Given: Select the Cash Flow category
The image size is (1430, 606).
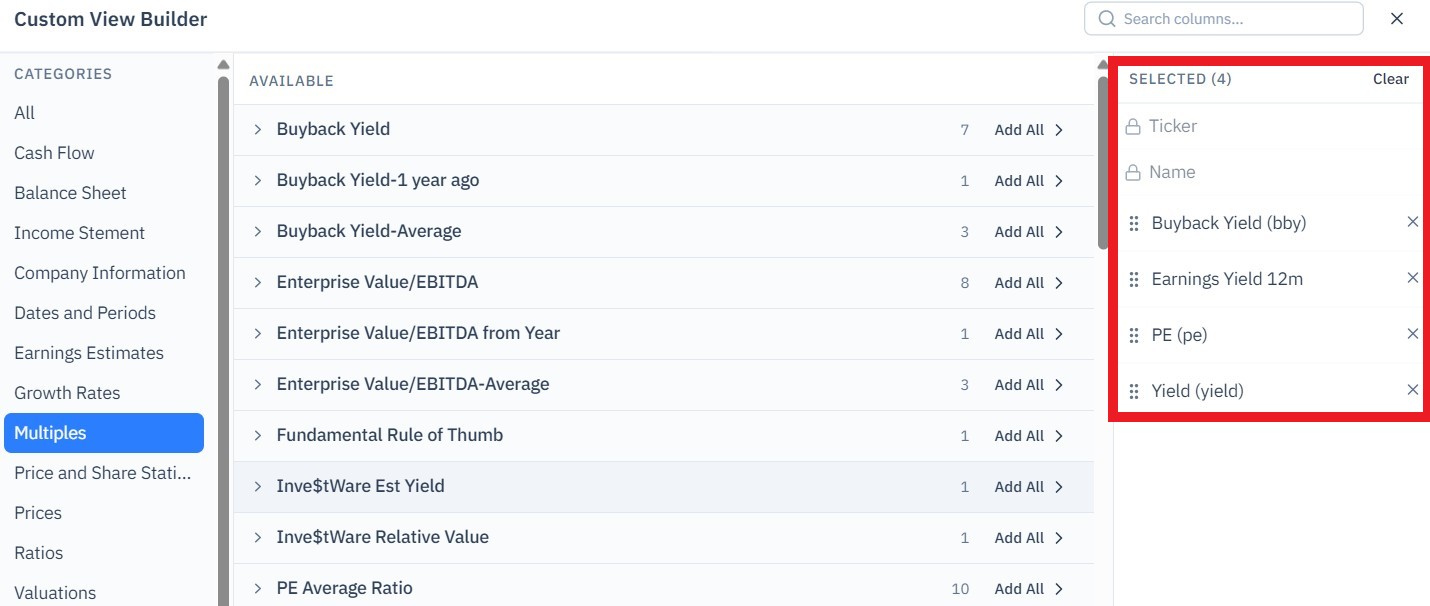Looking at the screenshot, I should pyautogui.click(x=54, y=153).
